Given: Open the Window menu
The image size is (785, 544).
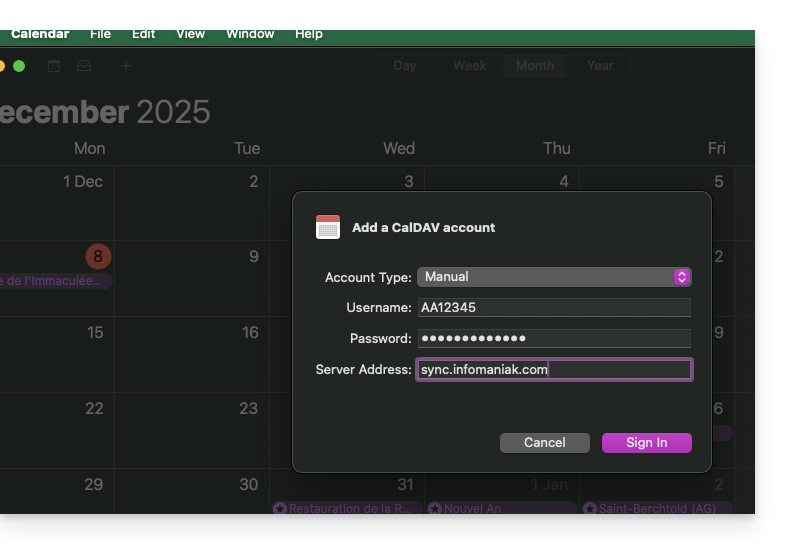Looking at the screenshot, I should [x=250, y=34].
